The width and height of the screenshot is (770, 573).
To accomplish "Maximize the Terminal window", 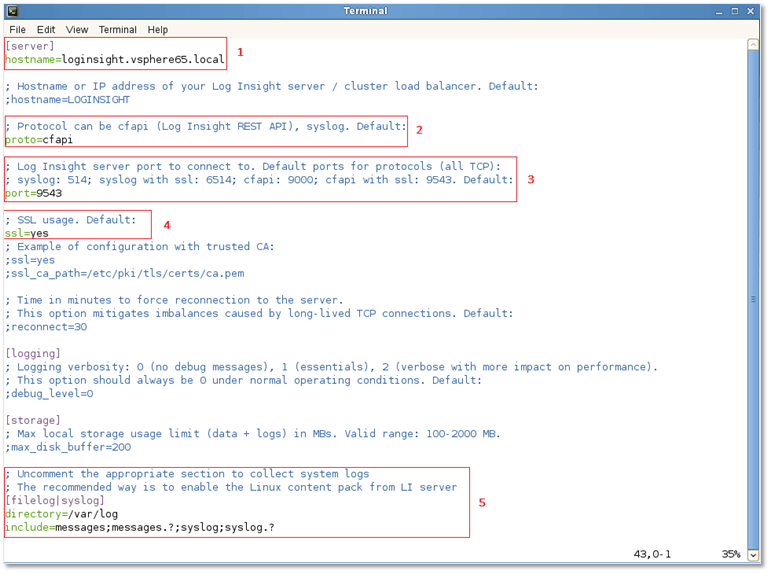I will pyautogui.click(x=735, y=11).
